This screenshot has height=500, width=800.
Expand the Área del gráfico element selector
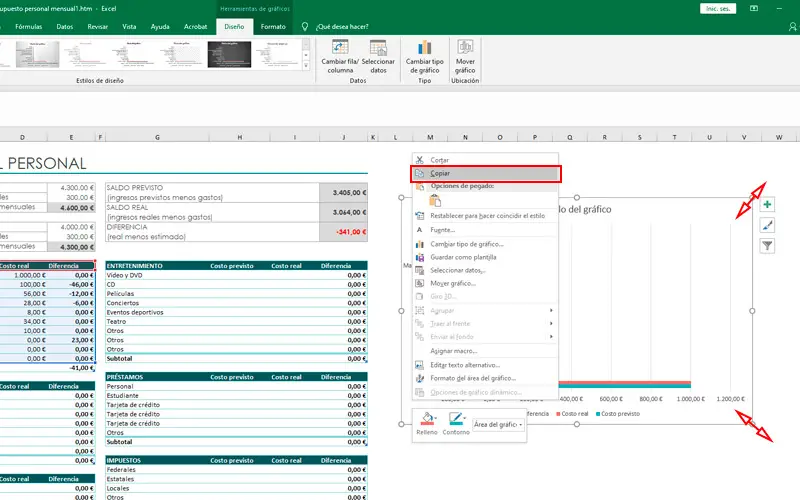[498, 425]
